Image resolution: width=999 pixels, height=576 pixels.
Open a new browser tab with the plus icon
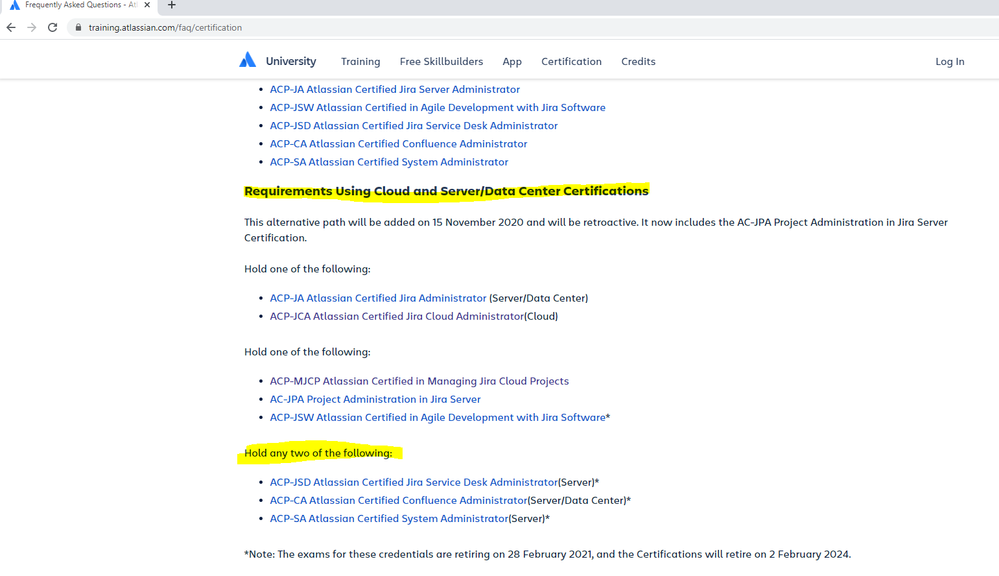tap(170, 8)
